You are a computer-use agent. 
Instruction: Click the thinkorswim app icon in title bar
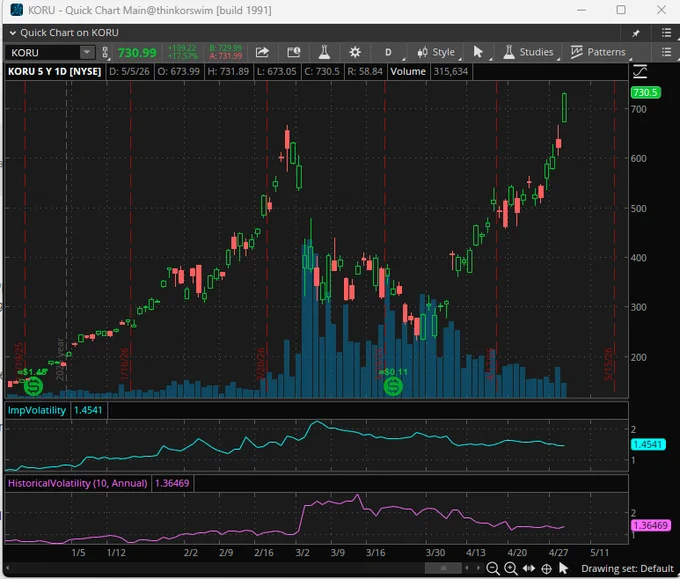[16, 10]
